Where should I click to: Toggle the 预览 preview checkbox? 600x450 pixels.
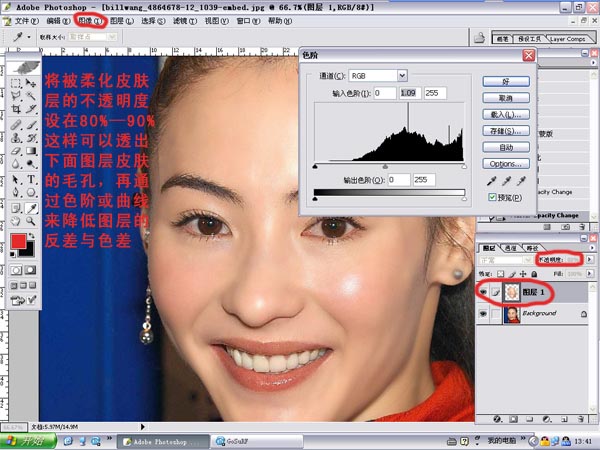click(x=491, y=198)
